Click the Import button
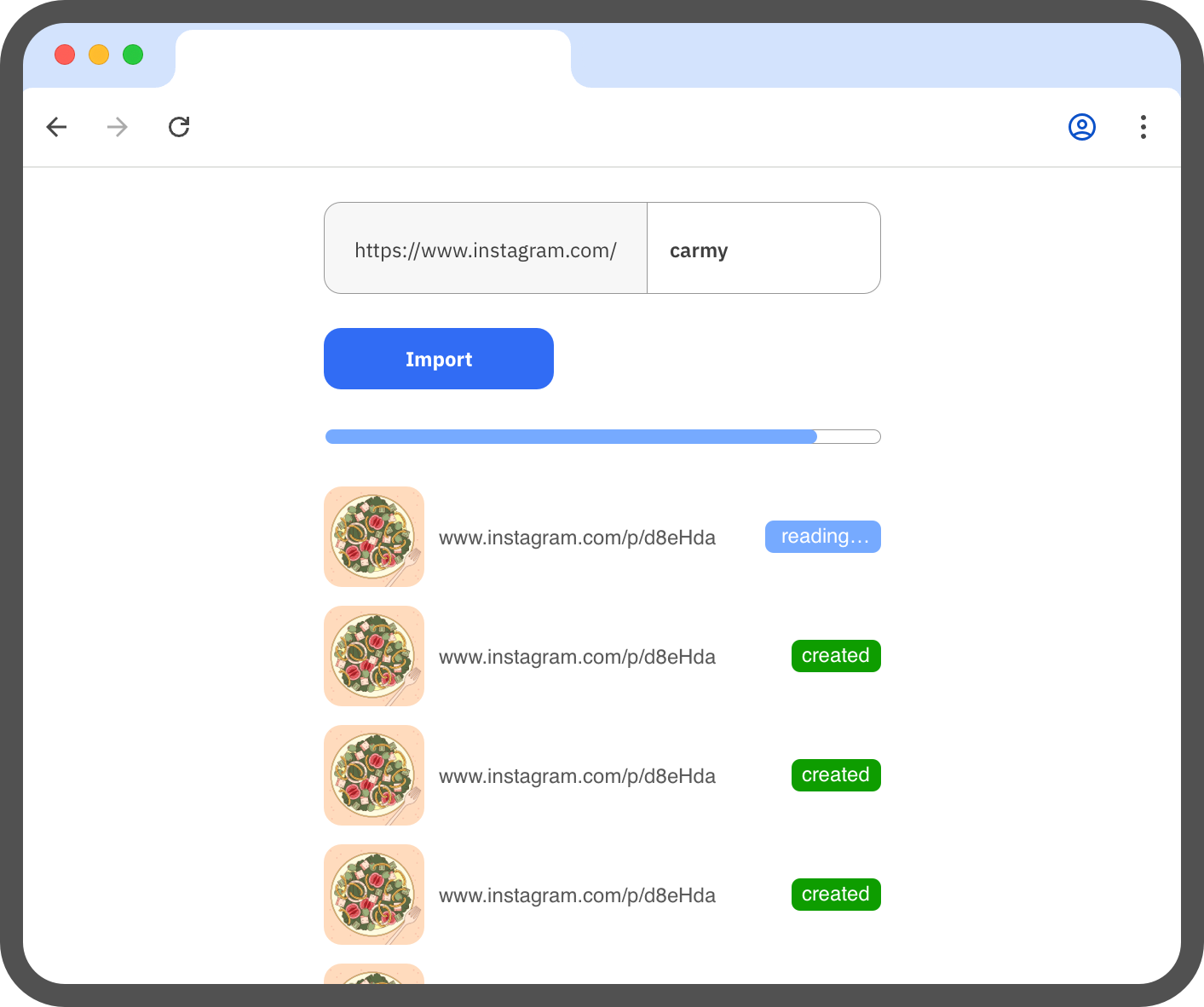 pos(438,359)
